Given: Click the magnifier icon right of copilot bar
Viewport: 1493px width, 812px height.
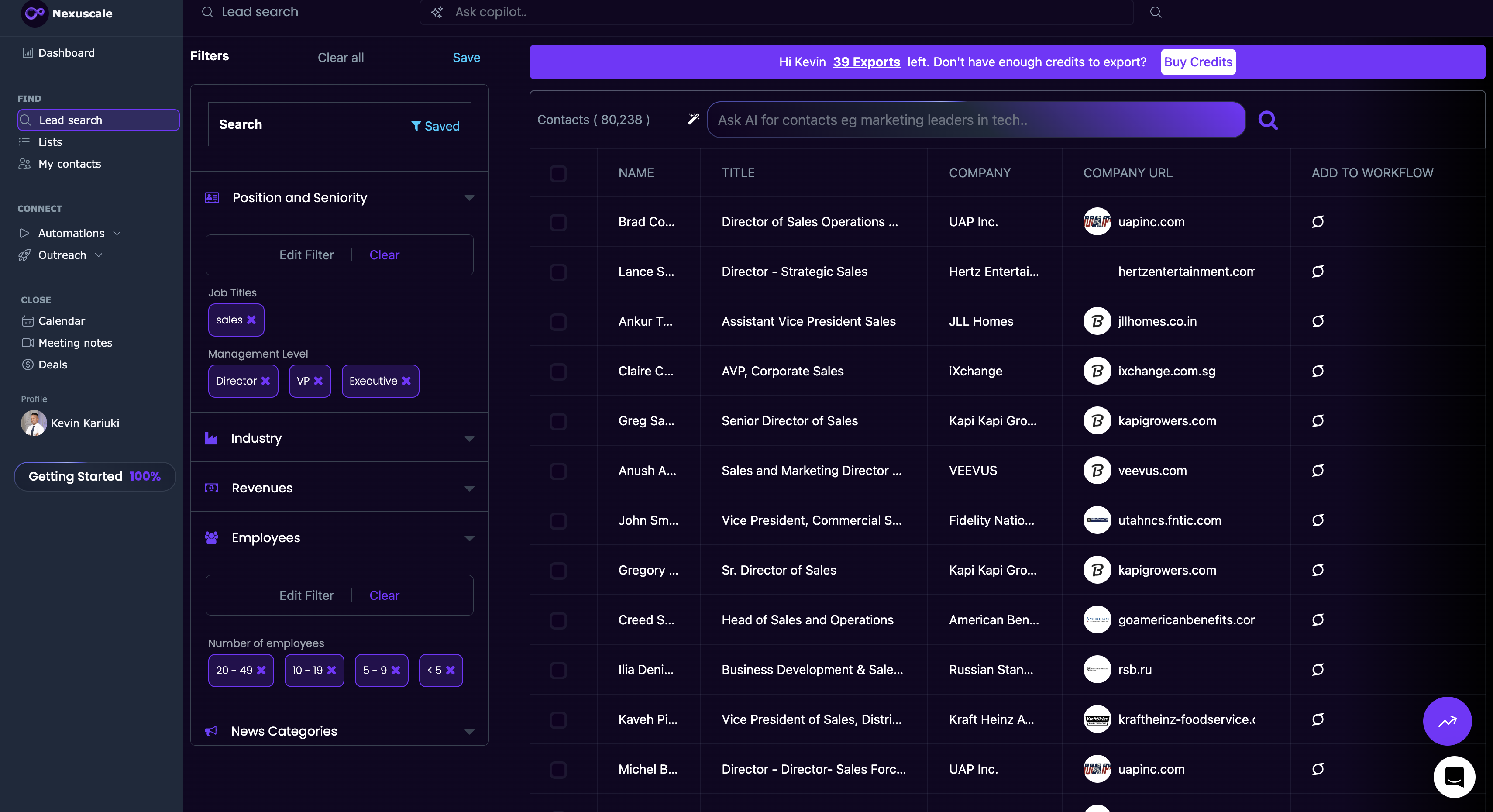Looking at the screenshot, I should (x=1155, y=12).
